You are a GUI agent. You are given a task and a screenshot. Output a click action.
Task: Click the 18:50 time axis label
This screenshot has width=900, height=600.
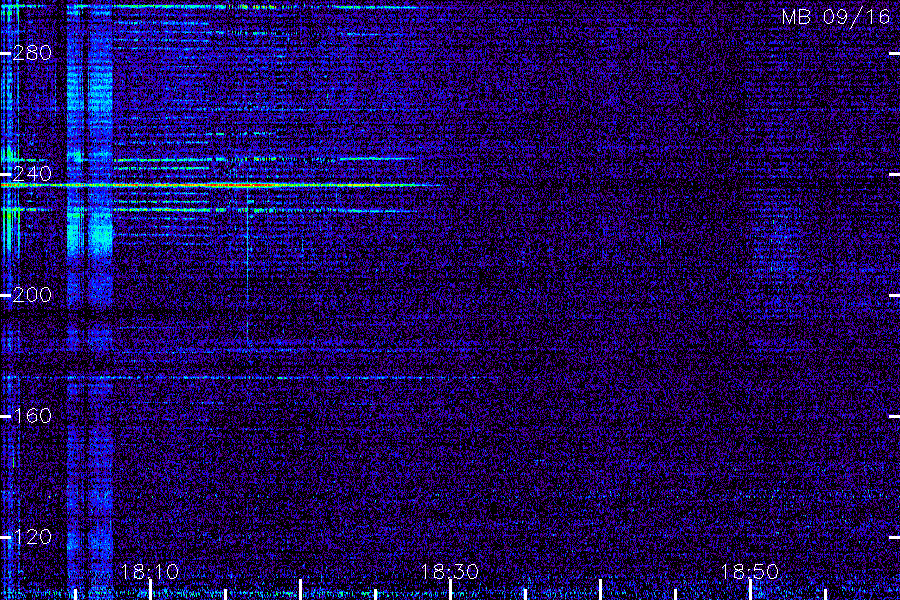click(x=750, y=572)
